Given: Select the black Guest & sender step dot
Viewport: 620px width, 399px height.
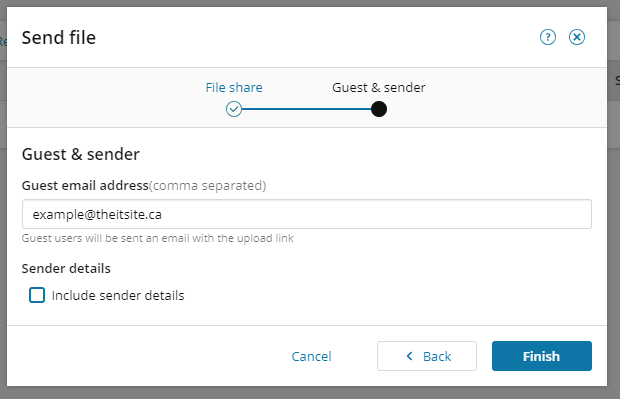Looking at the screenshot, I should click(x=379, y=109).
